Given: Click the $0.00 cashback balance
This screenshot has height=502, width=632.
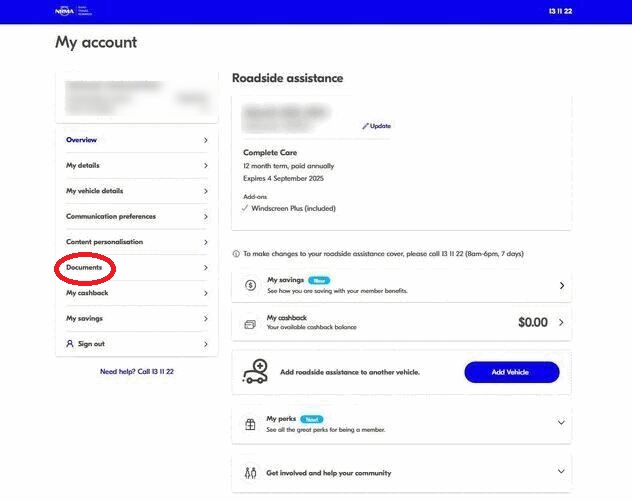Looking at the screenshot, I should (533, 323).
